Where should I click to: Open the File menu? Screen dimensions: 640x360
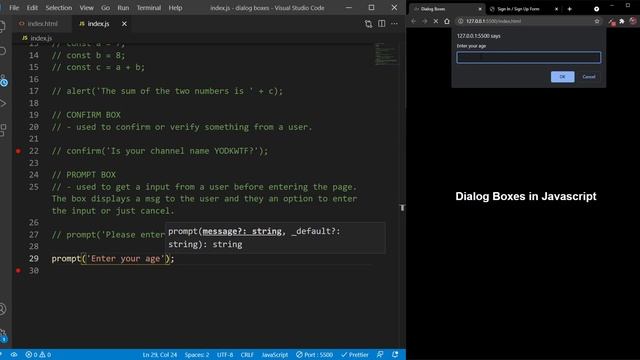pos(14,8)
